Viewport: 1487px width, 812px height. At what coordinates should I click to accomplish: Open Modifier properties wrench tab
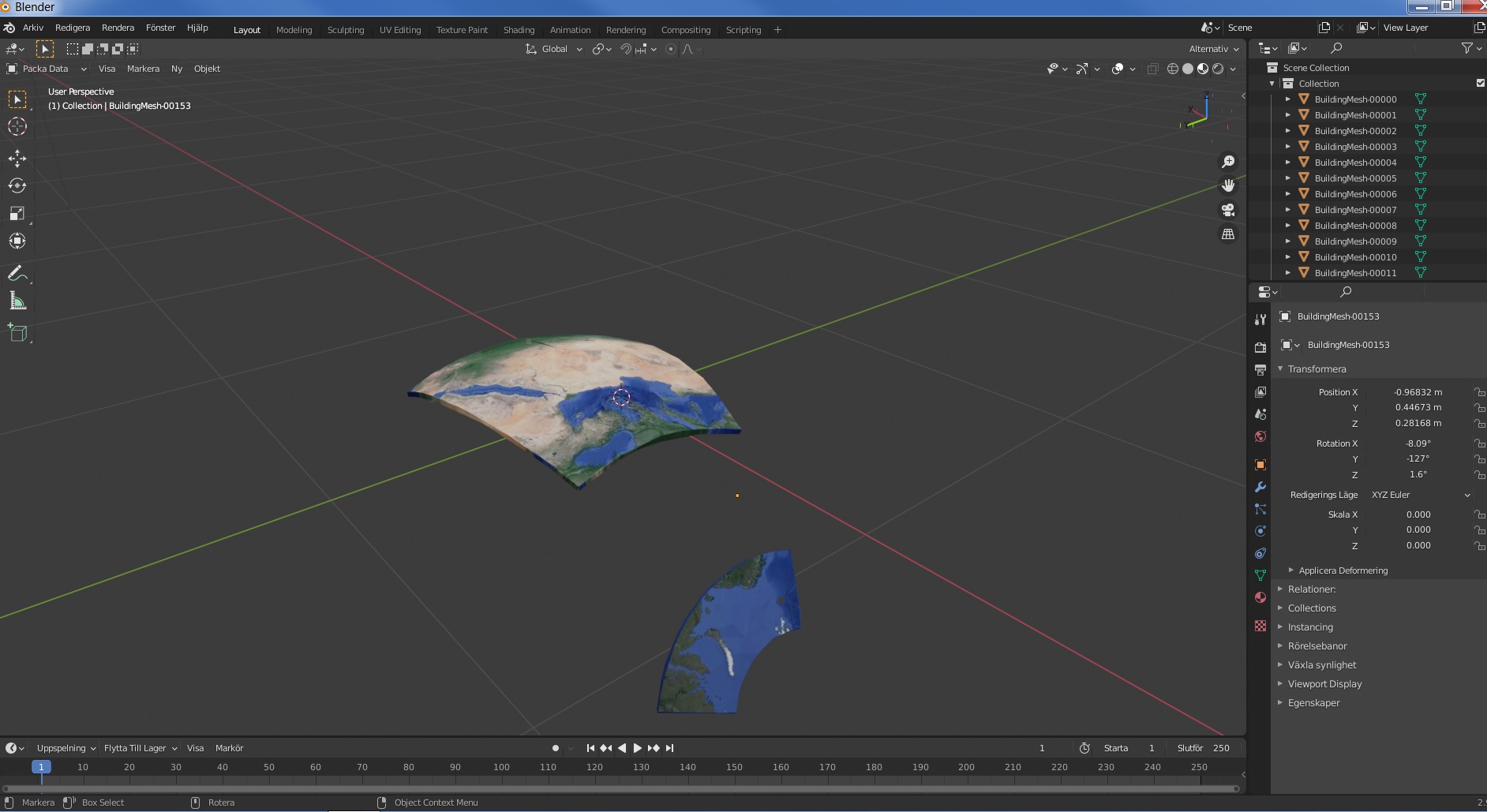1260,487
